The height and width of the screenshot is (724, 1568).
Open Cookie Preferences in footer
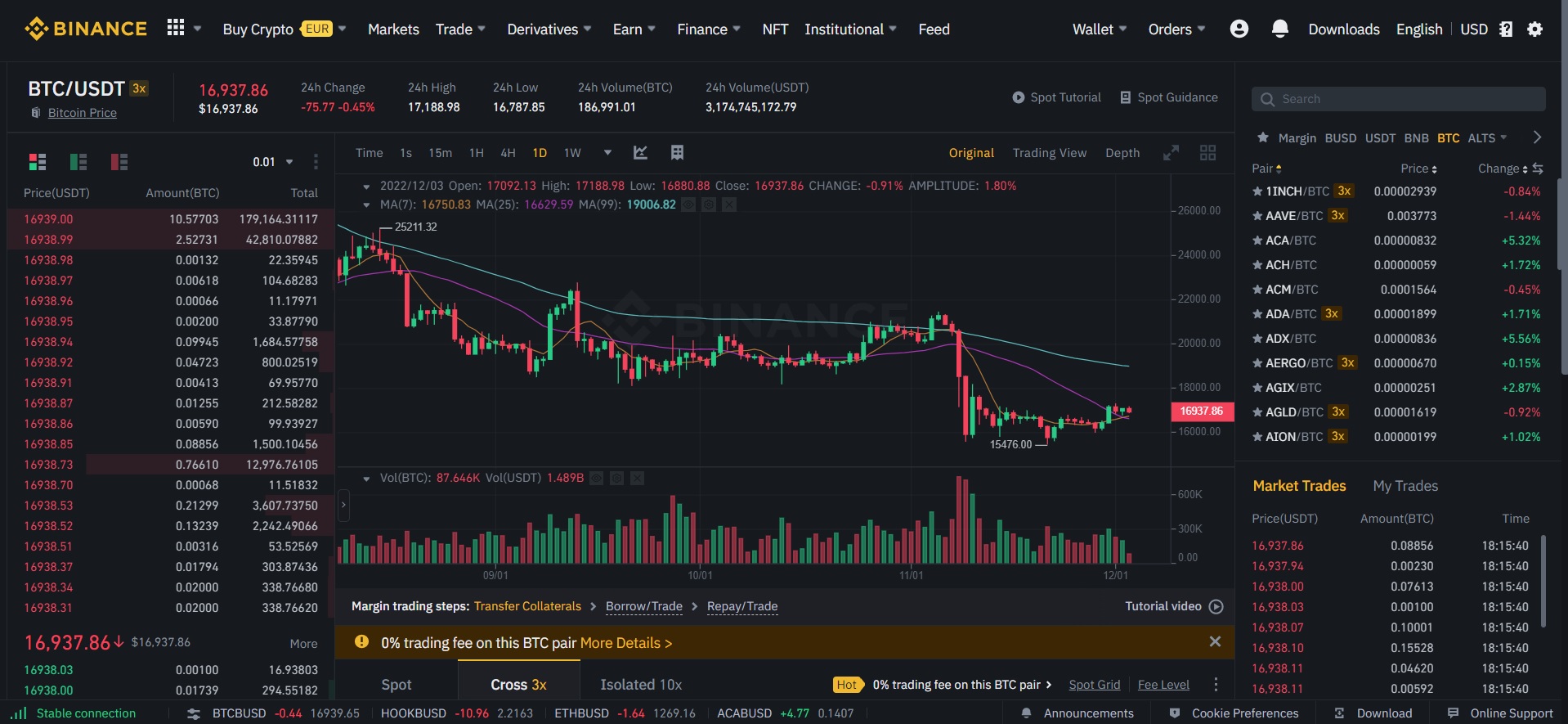(x=1234, y=713)
